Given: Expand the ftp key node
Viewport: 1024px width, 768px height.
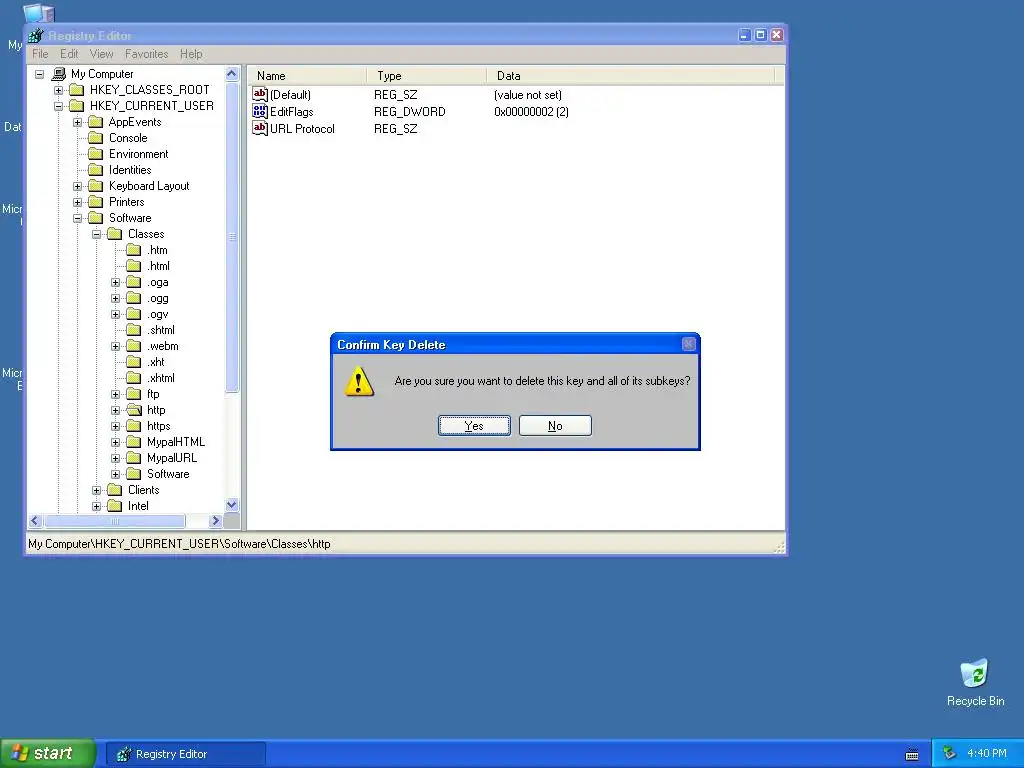Looking at the screenshot, I should [116, 394].
